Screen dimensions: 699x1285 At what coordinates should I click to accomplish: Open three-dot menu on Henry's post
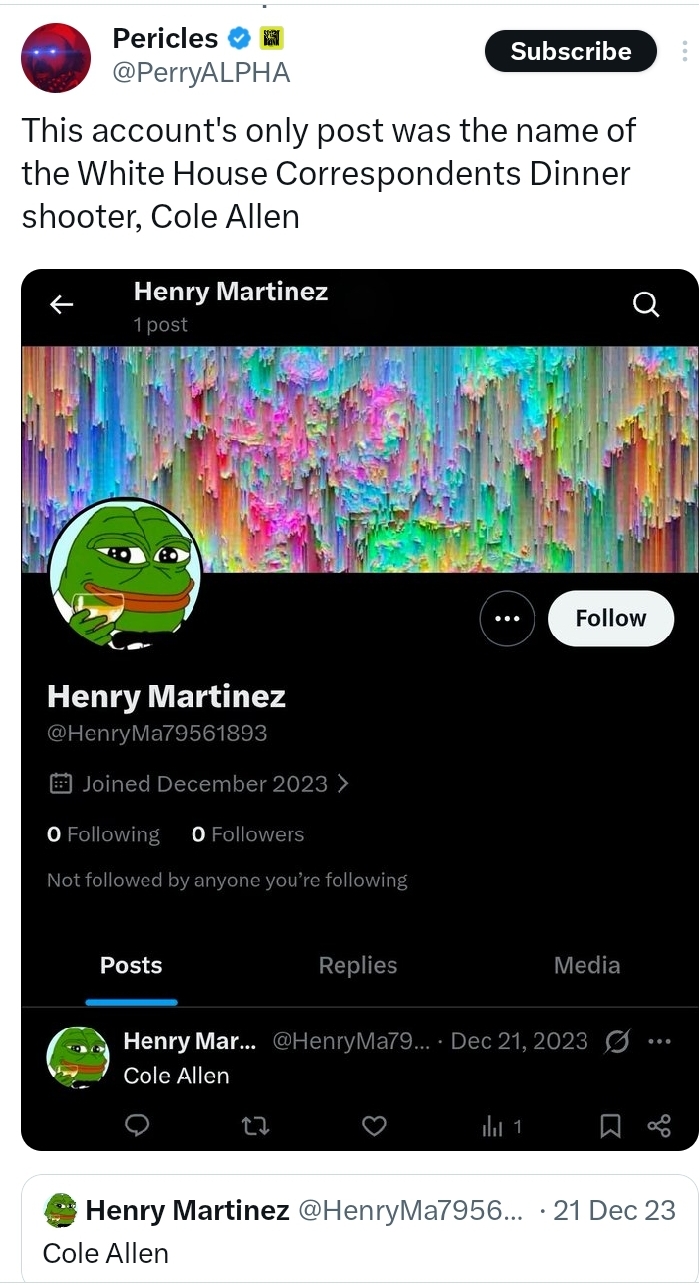659,1041
